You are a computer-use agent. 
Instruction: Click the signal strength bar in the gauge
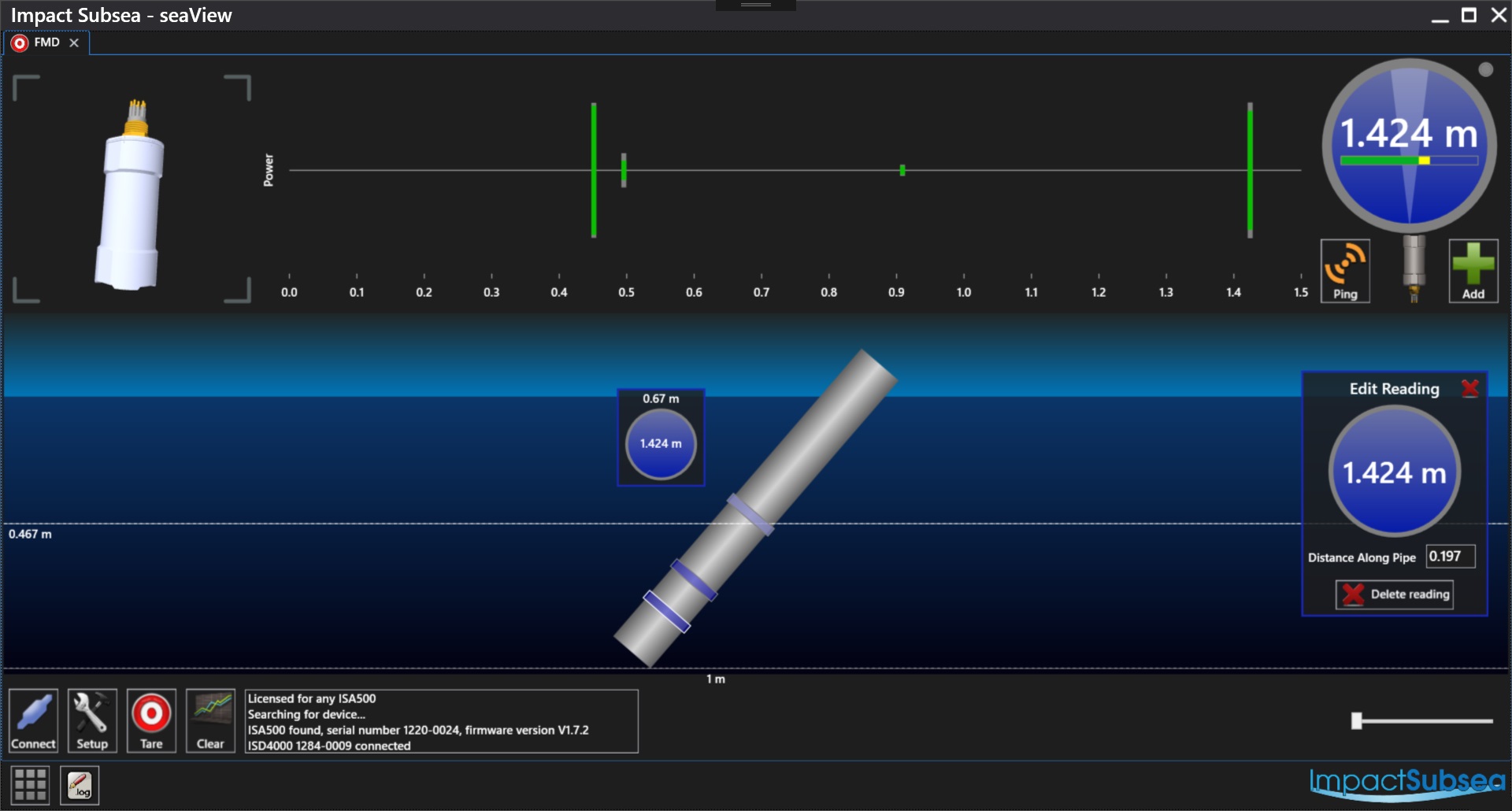point(1409,161)
